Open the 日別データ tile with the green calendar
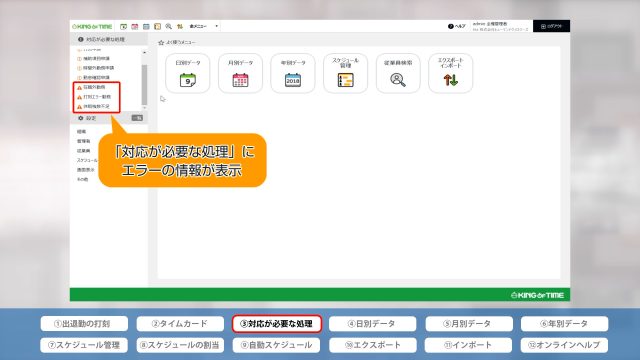Screen dimensions: 640x360 pos(188,73)
